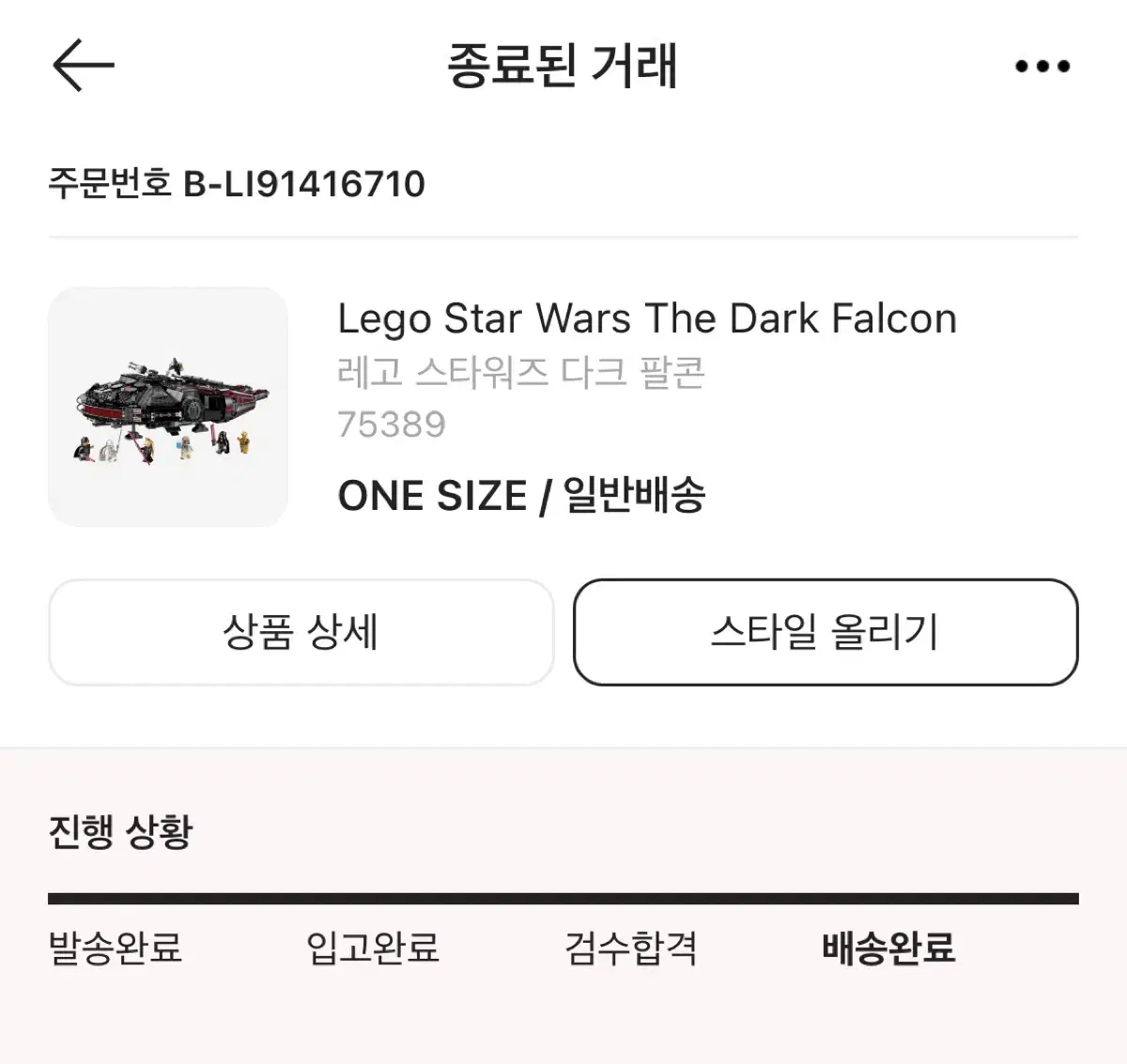Image resolution: width=1127 pixels, height=1064 pixels.
Task: Click the model number 75389
Action: tap(392, 424)
